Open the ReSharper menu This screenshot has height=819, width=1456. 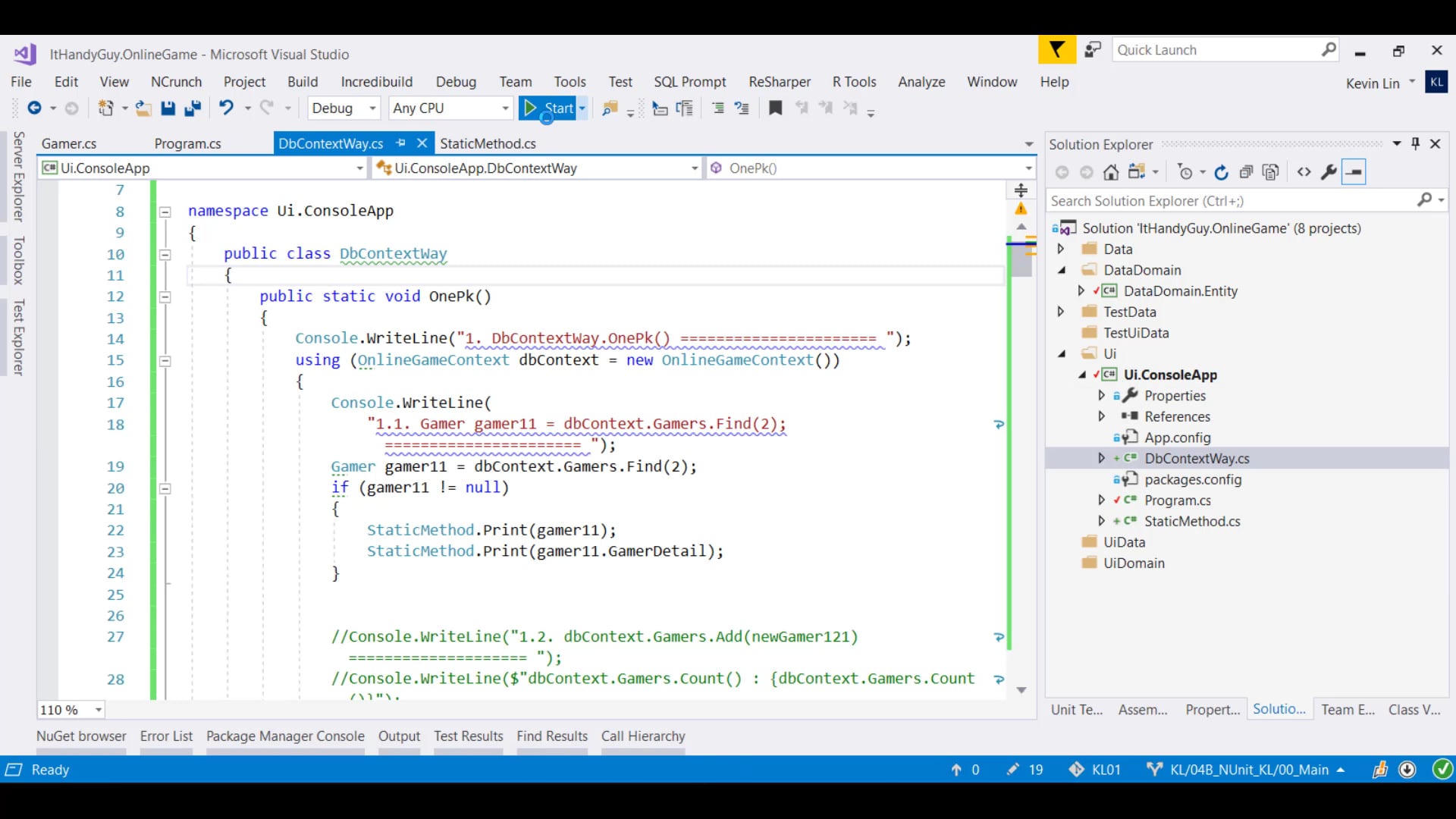pos(779,82)
